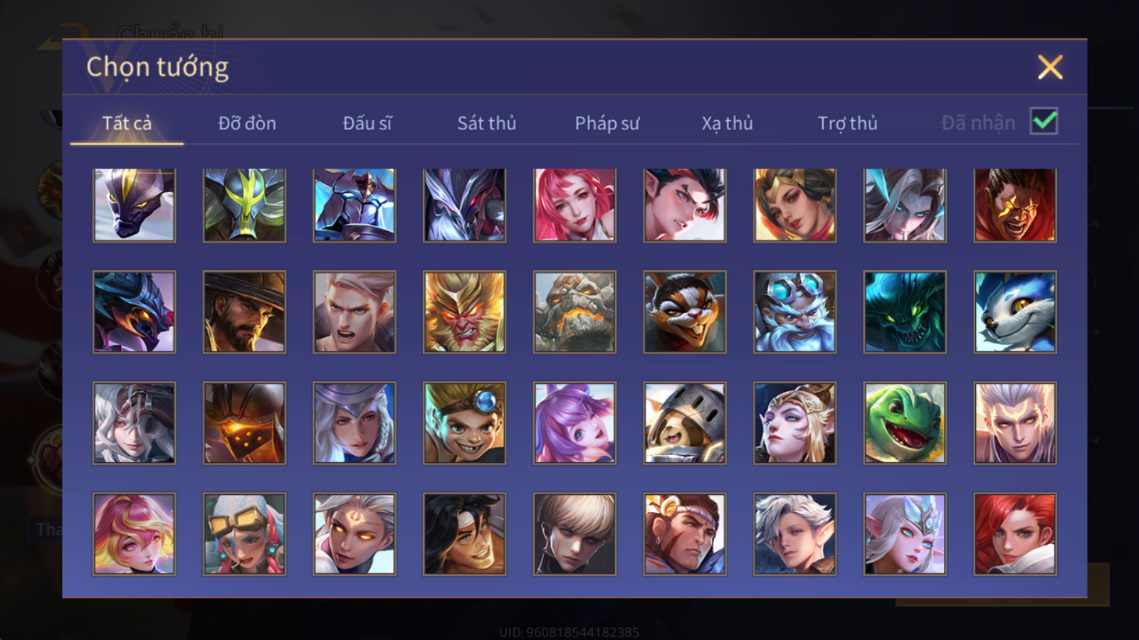1139x640 pixels.
Task: Switch to the Đỡ đòn tab
Action: (x=247, y=123)
